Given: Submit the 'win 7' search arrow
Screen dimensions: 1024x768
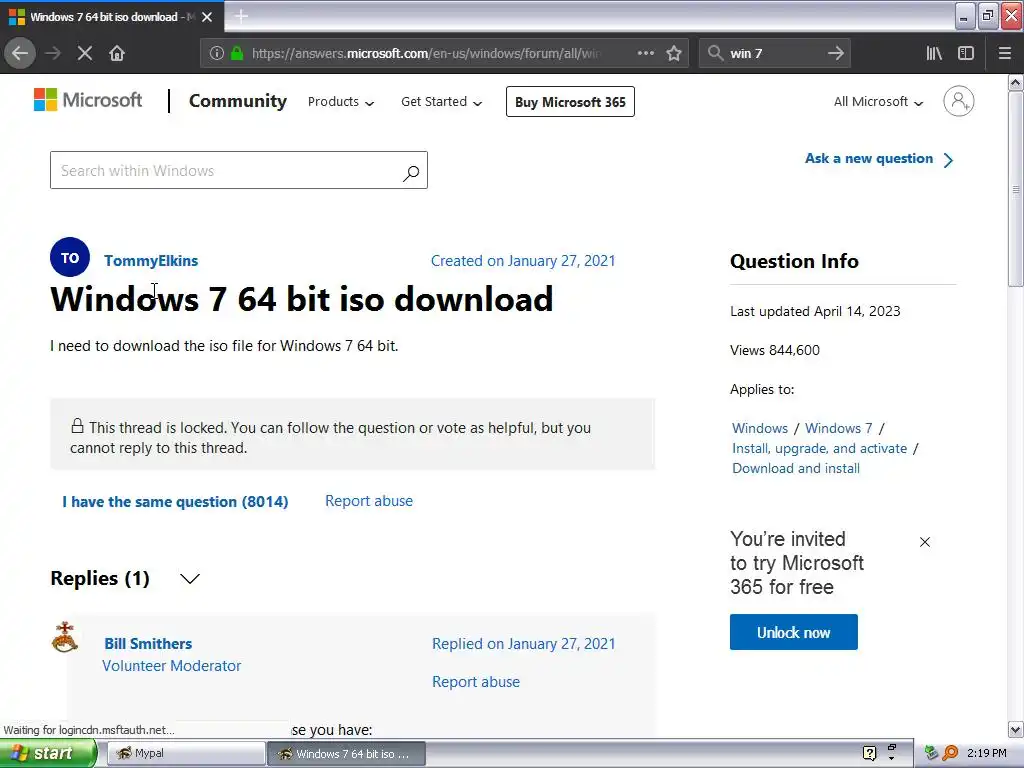Looking at the screenshot, I should coord(835,53).
